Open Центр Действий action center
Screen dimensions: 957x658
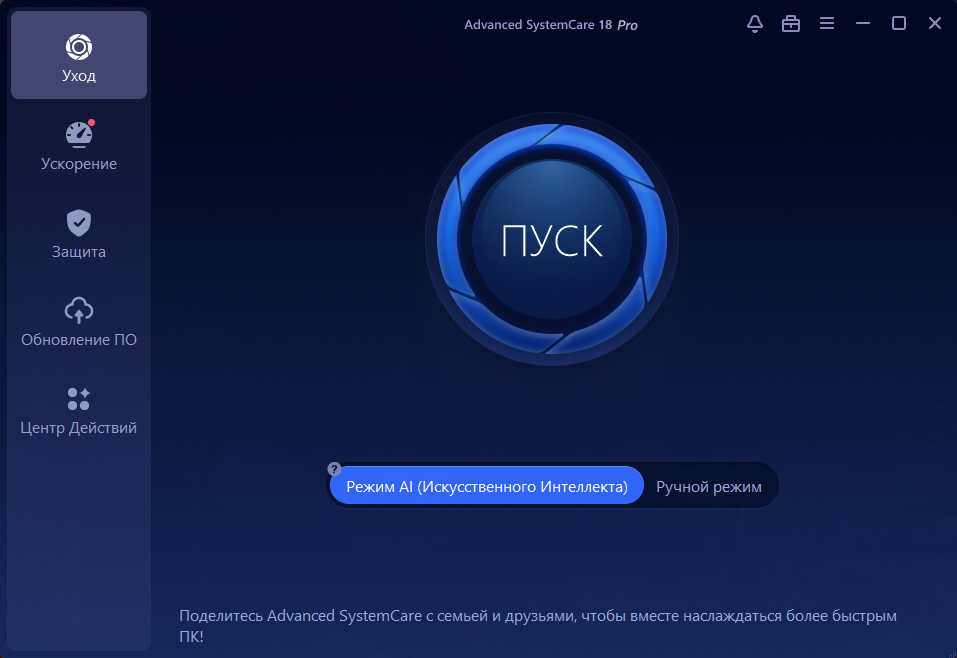pos(79,410)
